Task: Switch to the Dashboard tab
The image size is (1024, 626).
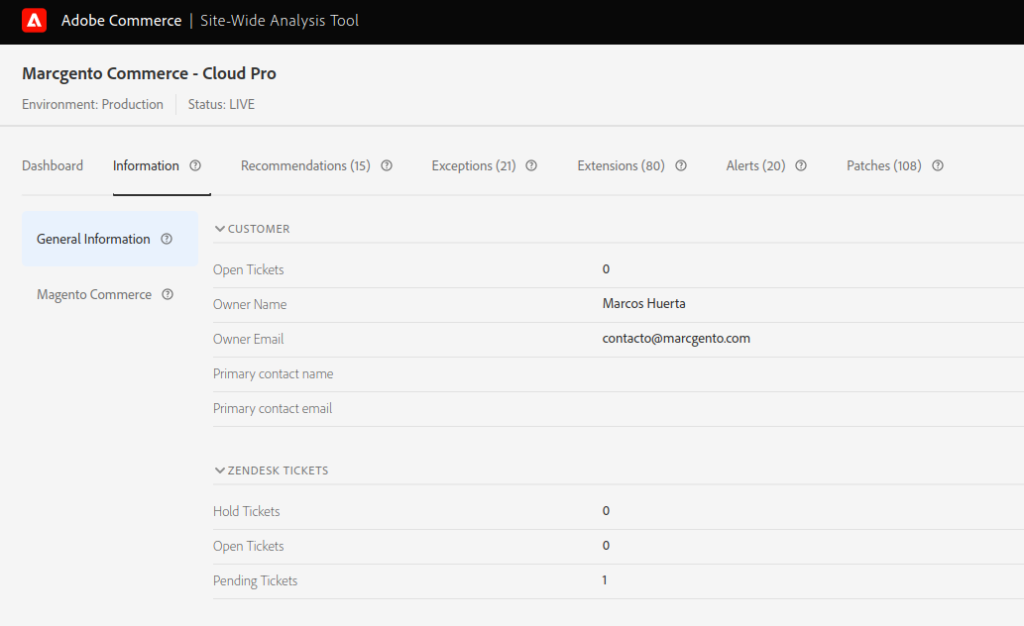Action: coord(52,166)
